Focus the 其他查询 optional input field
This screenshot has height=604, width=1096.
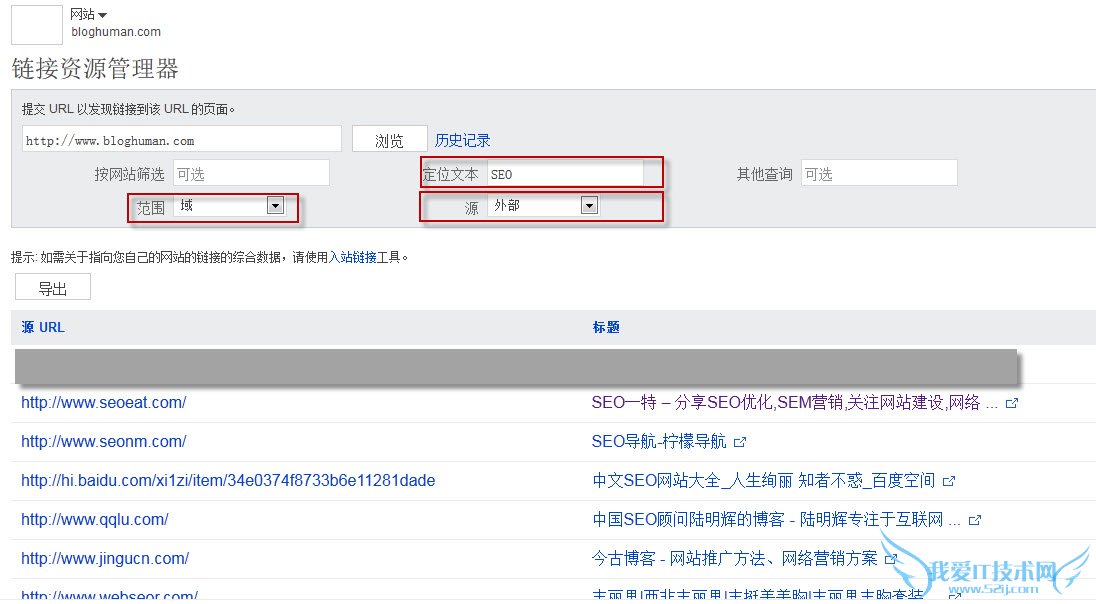878,173
